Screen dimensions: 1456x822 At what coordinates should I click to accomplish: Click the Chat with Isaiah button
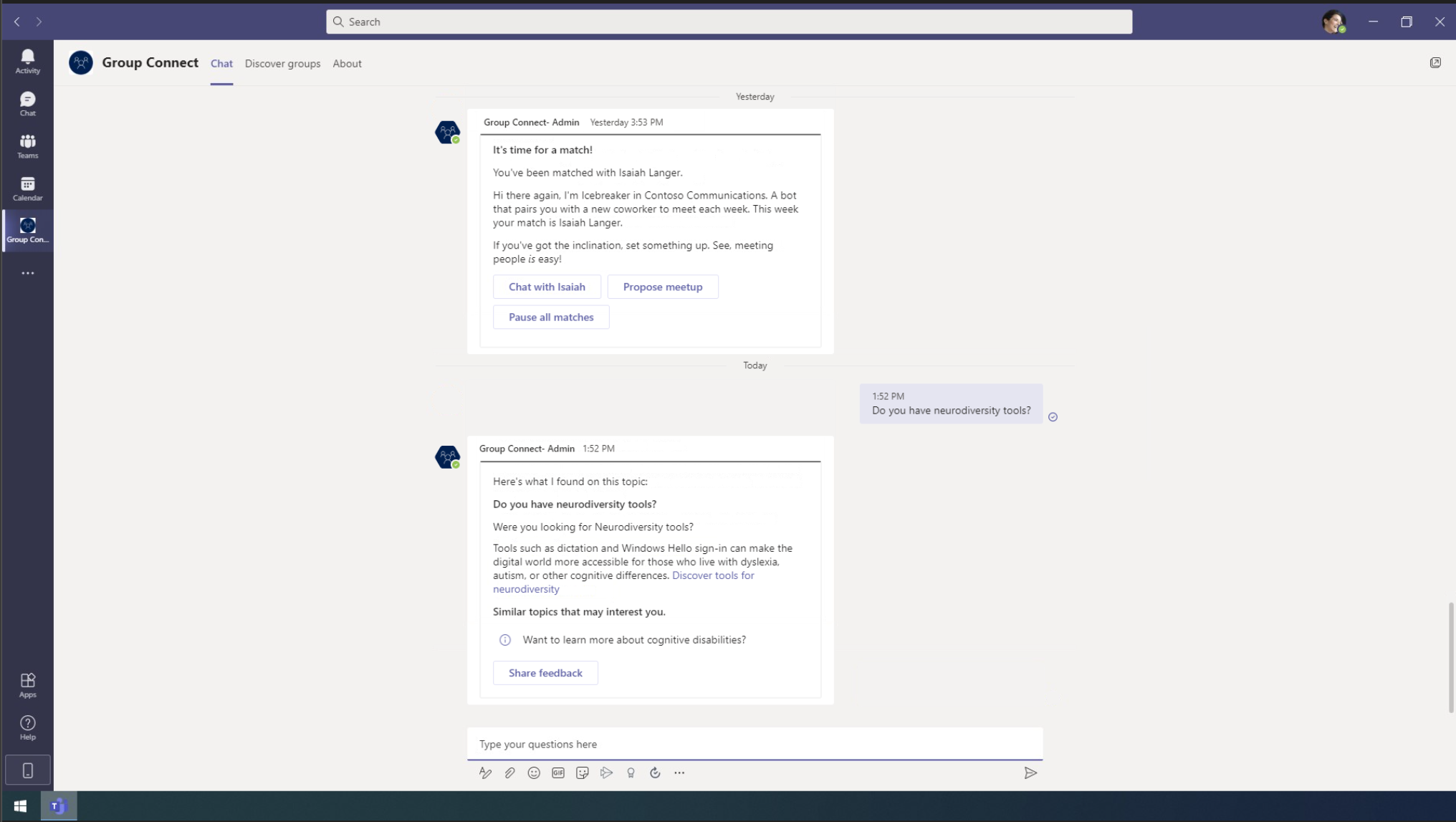(547, 287)
